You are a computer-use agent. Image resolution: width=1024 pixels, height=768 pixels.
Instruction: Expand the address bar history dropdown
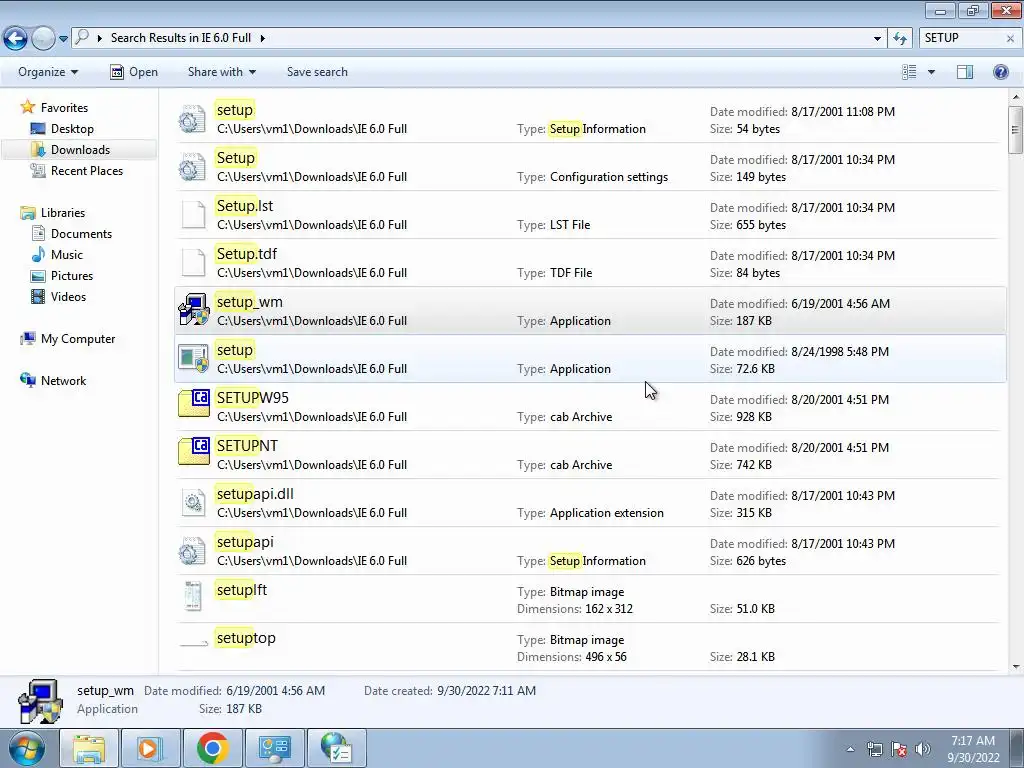(x=877, y=38)
